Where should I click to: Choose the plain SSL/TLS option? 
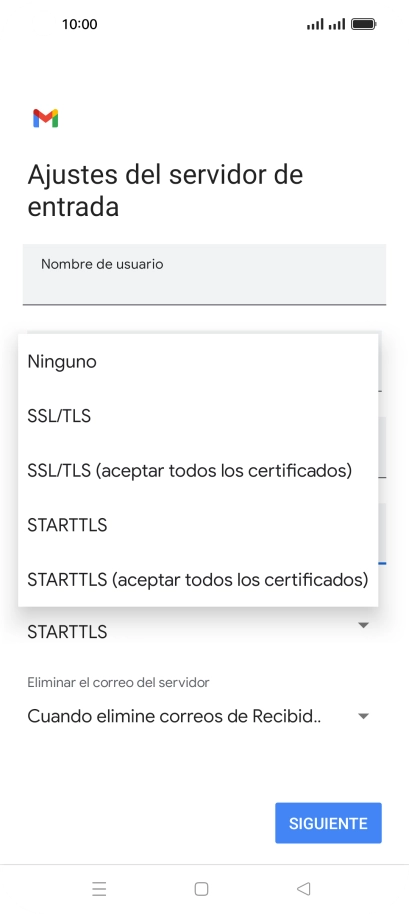[x=198, y=416]
